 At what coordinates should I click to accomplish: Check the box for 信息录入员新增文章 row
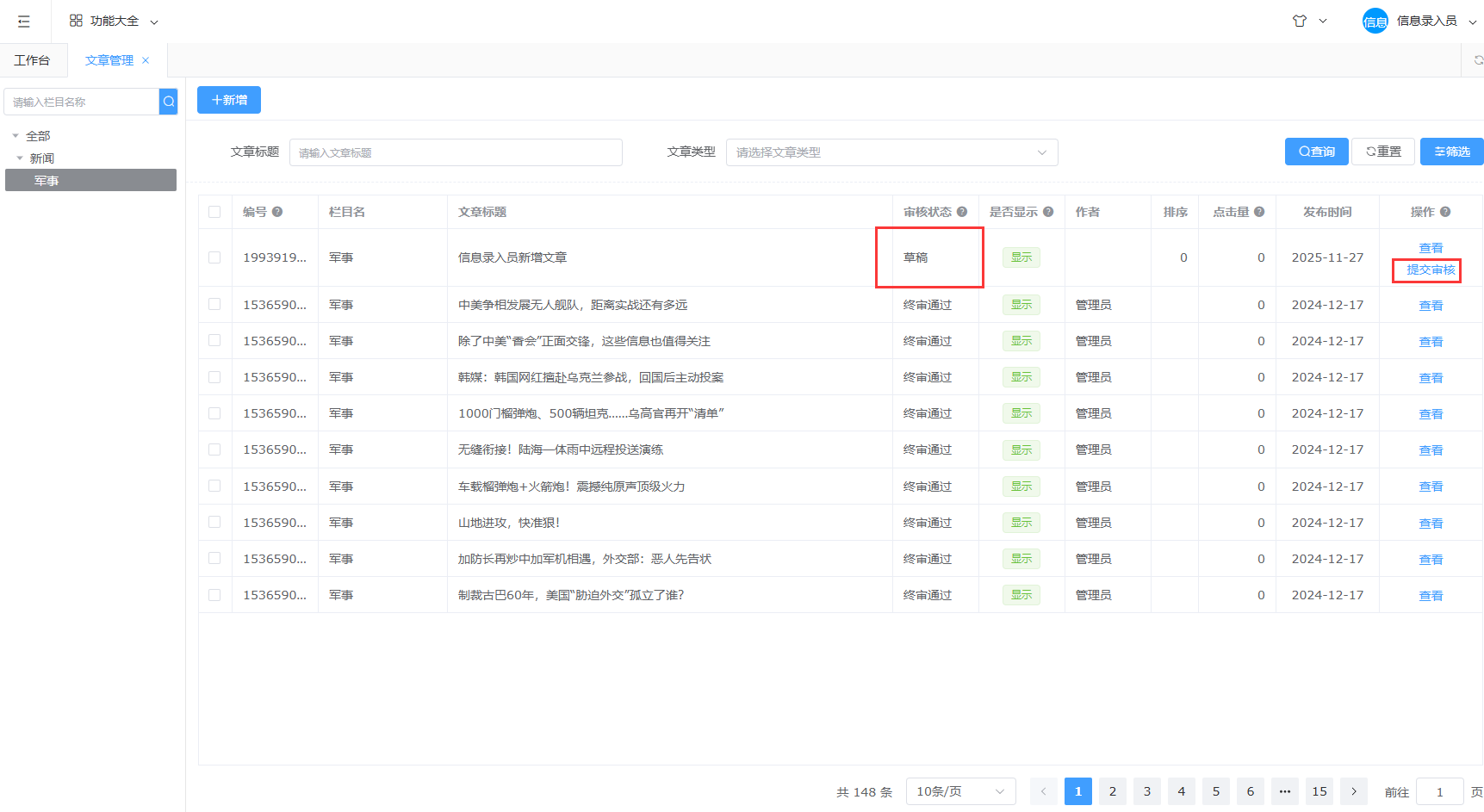tap(214, 257)
